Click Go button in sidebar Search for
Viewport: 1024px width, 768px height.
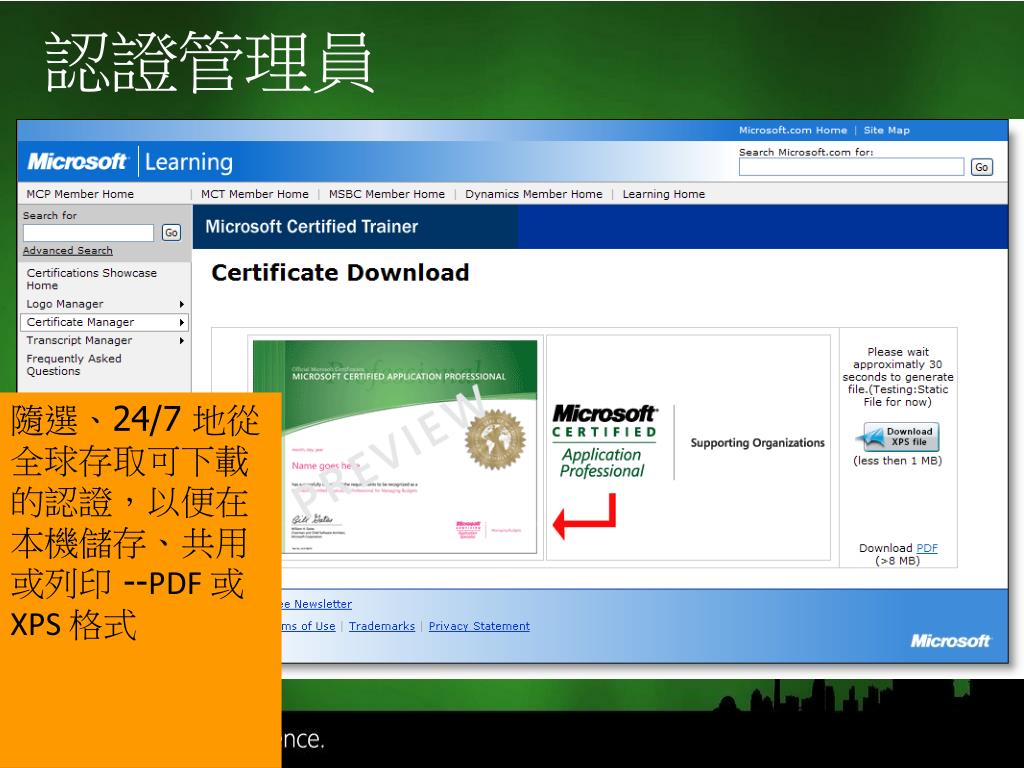click(171, 232)
